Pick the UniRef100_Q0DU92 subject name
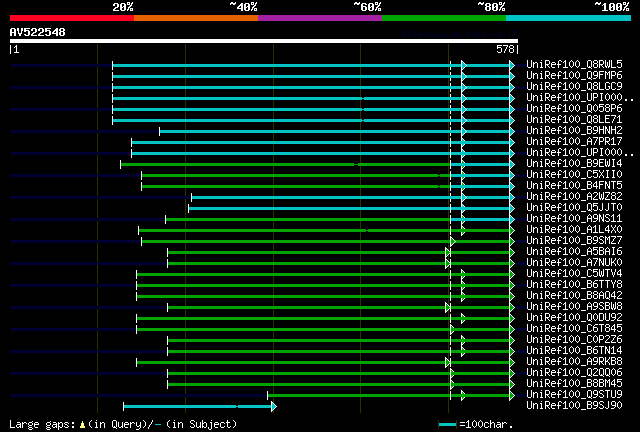This screenshot has width=640, height=432. click(574, 318)
